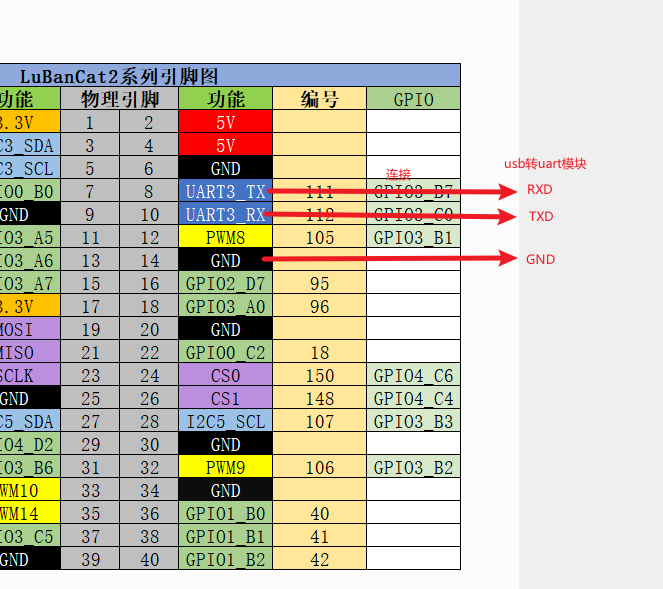Select physical pin 39 cell

click(90, 559)
